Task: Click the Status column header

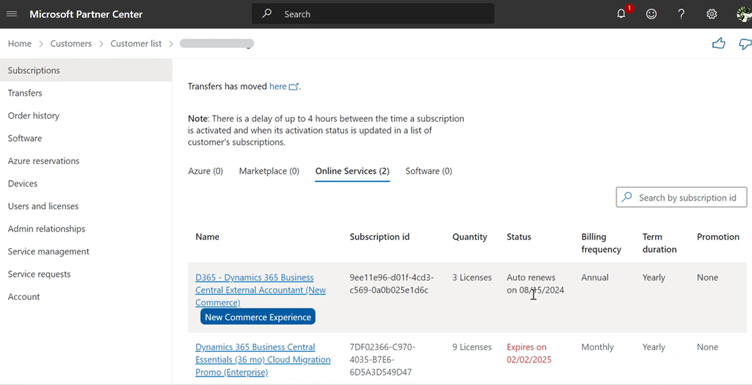Action: pyautogui.click(x=519, y=237)
